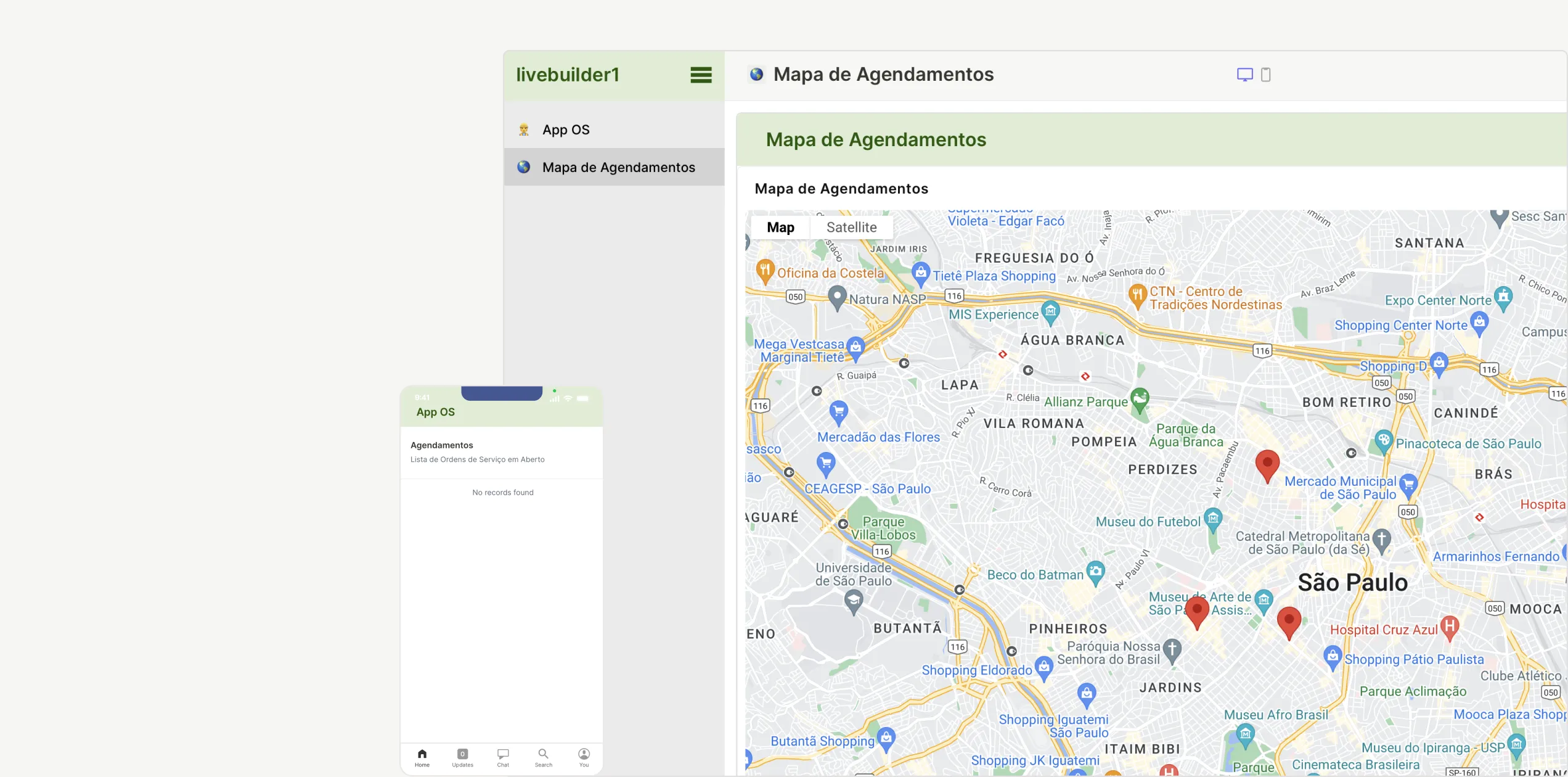Screen dimensions: 1568x777
Task: Click the Mercadão das Flores cart pin
Action: pos(839,412)
